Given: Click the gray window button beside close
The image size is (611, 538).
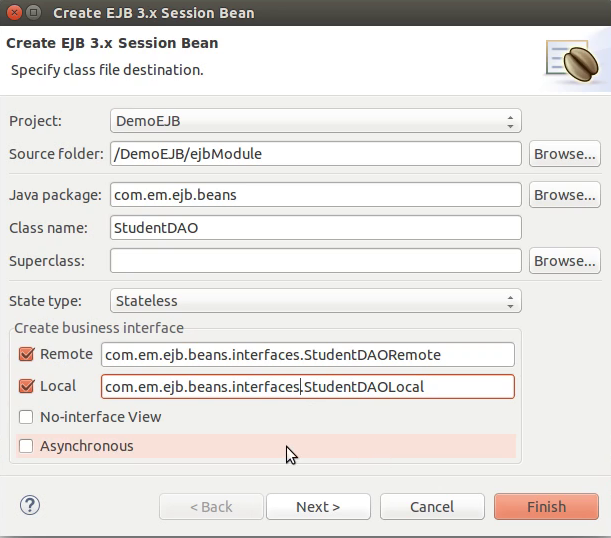Looking at the screenshot, I should [34, 13].
